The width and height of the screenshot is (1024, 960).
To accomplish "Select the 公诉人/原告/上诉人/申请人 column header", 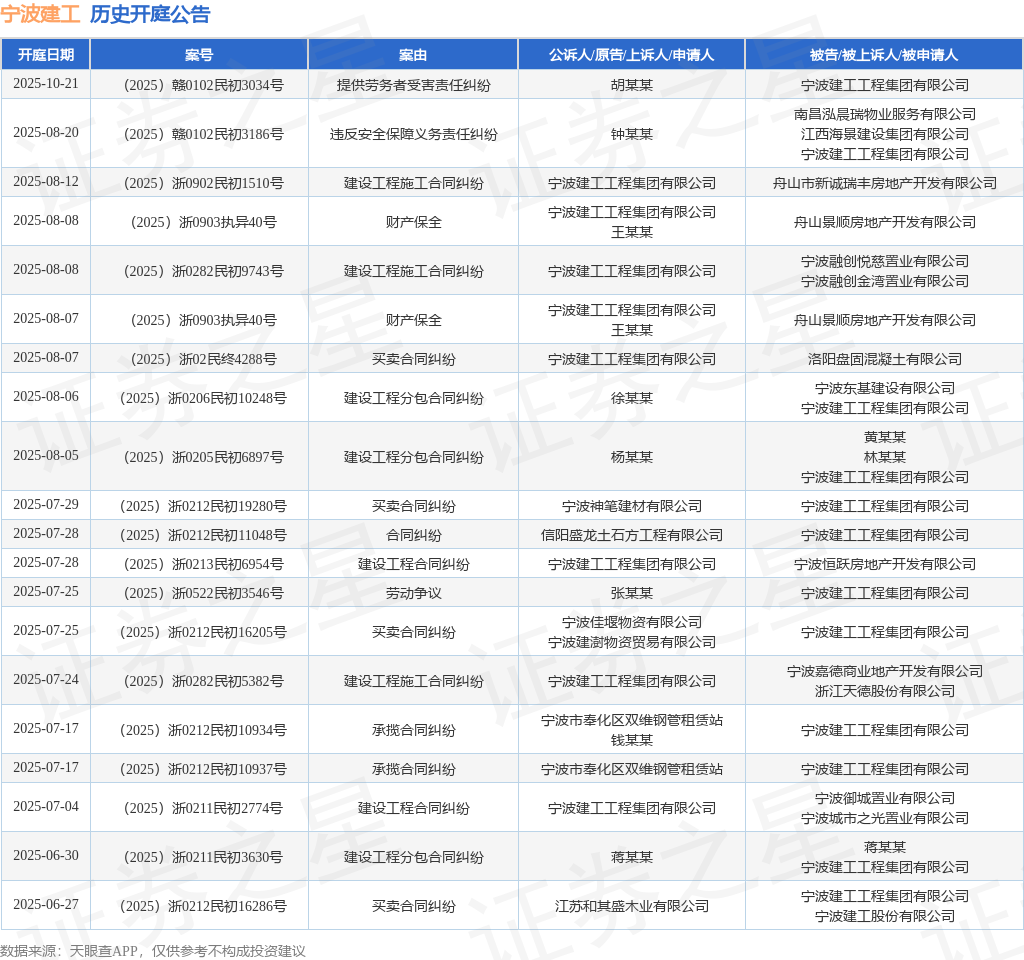I will (632, 55).
